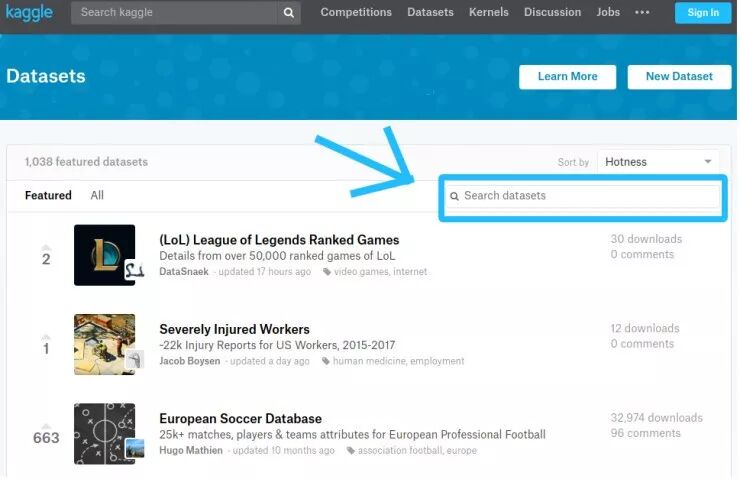
Task: Switch to the All tab
Action: tap(97, 195)
